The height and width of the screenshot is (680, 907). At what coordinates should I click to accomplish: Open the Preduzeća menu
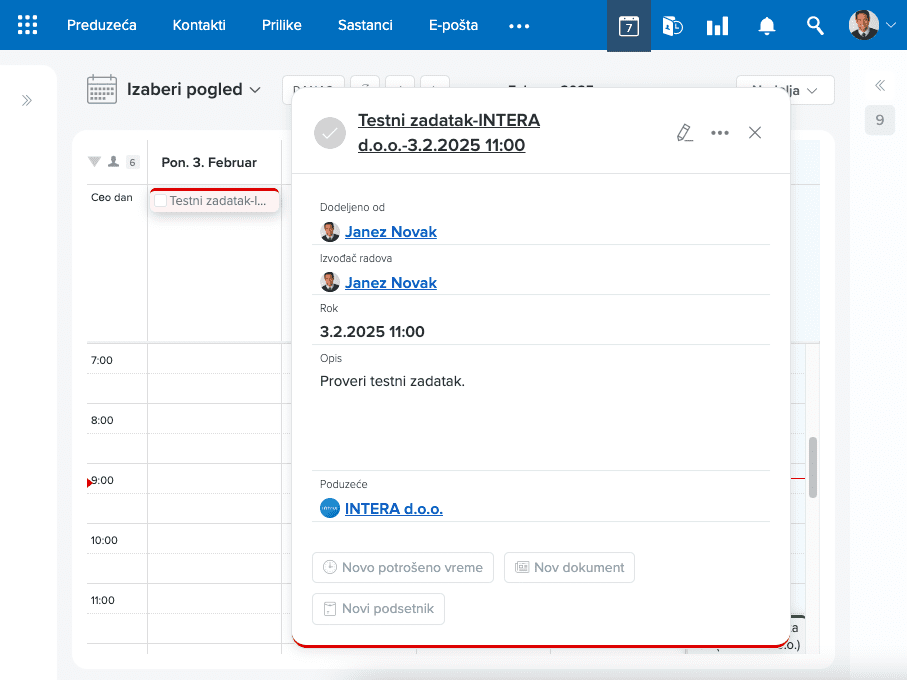pyautogui.click(x=102, y=25)
